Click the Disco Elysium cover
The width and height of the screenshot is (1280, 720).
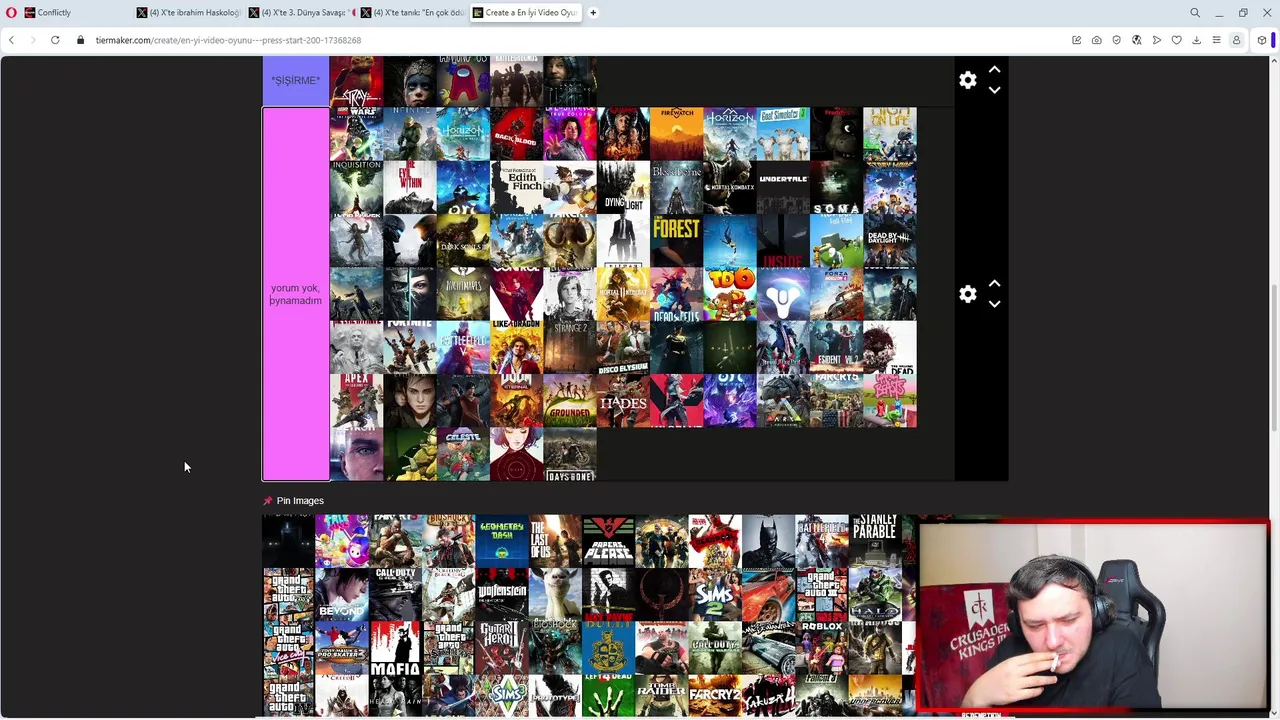tap(623, 347)
